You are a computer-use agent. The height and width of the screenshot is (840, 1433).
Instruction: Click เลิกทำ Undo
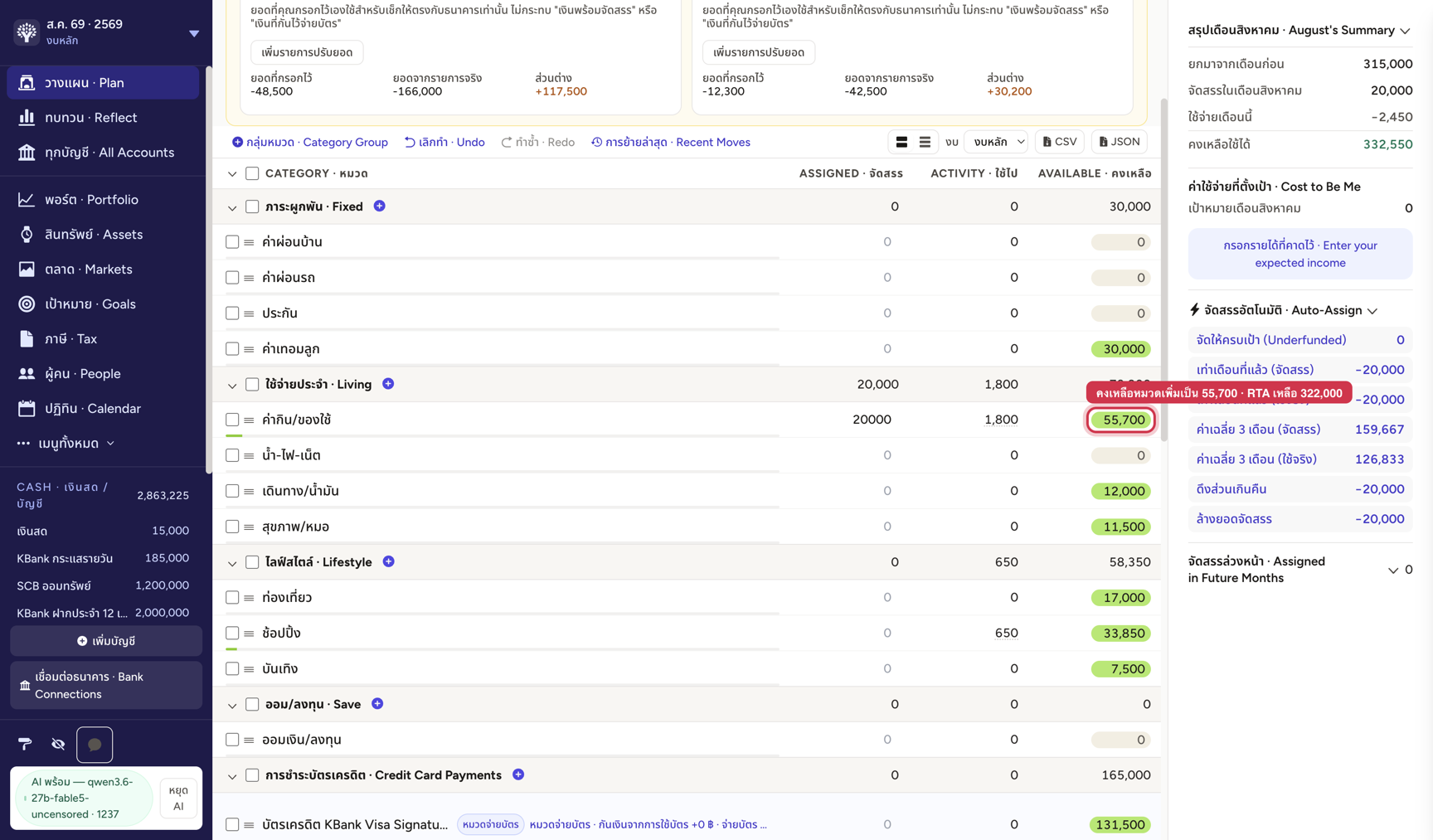pos(444,142)
